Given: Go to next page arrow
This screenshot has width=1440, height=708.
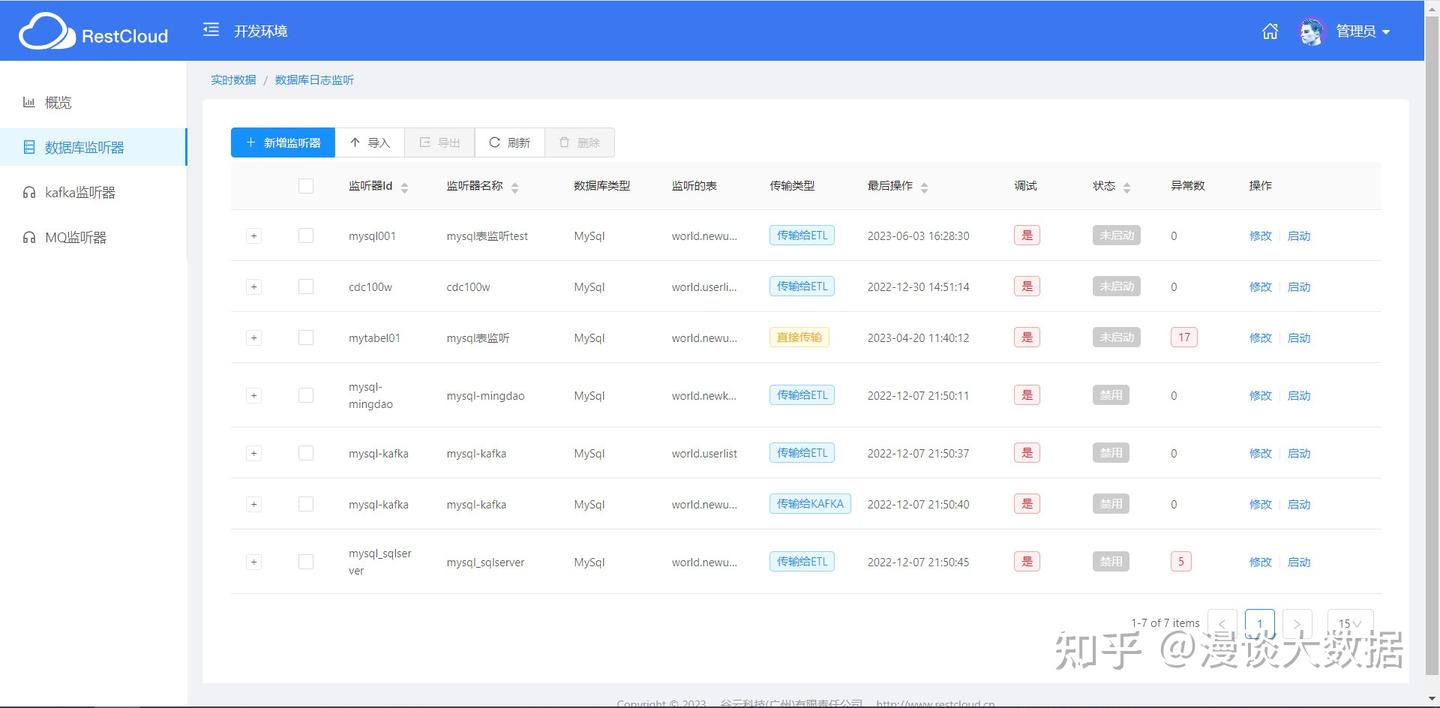Looking at the screenshot, I should click(x=1297, y=624).
